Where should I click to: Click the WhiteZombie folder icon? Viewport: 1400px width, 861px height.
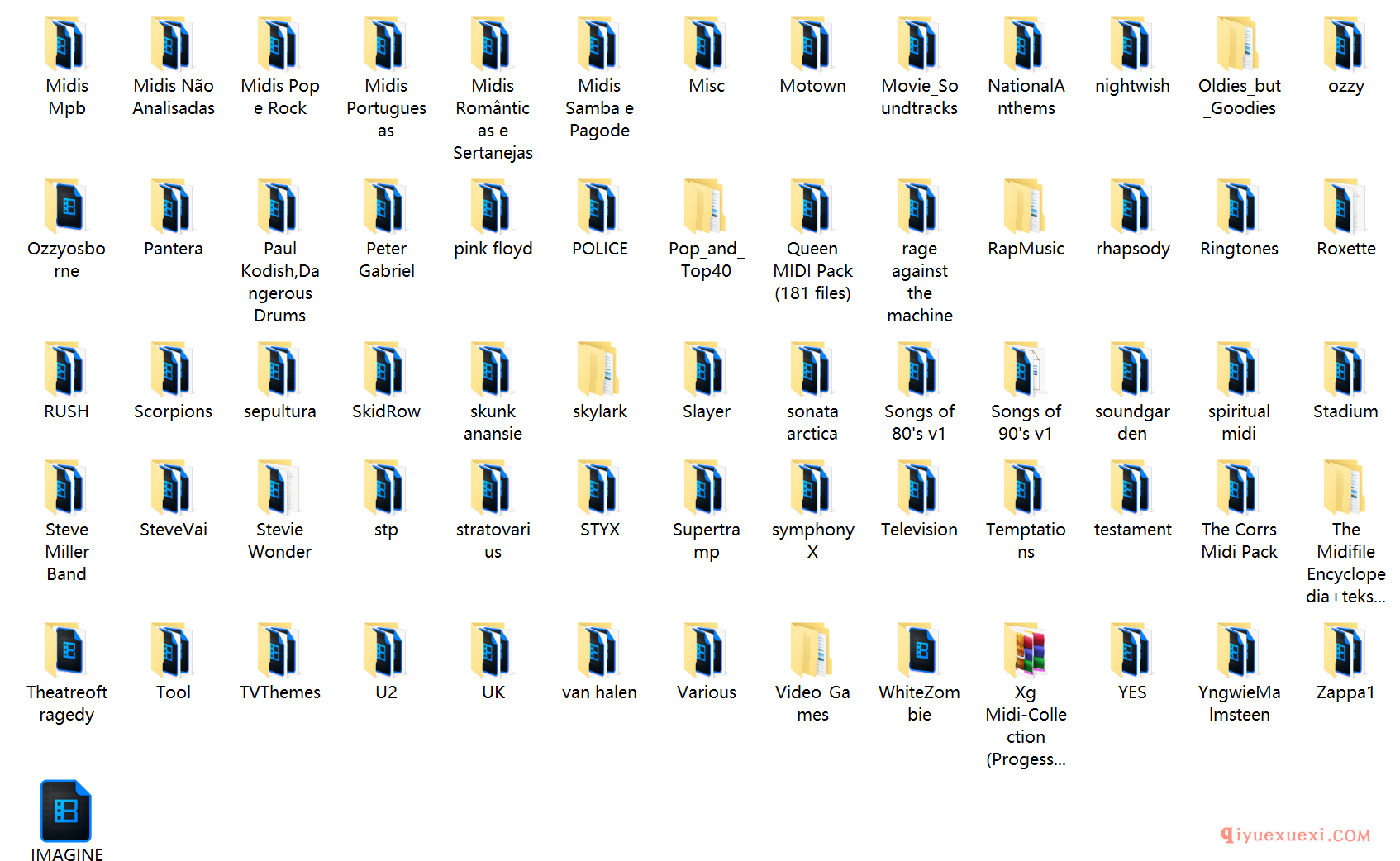pyautogui.click(x=919, y=651)
